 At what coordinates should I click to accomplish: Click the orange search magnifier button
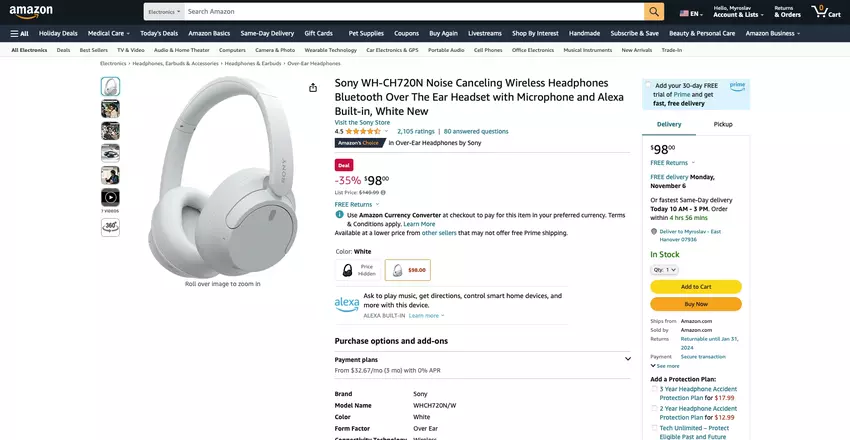pos(654,12)
